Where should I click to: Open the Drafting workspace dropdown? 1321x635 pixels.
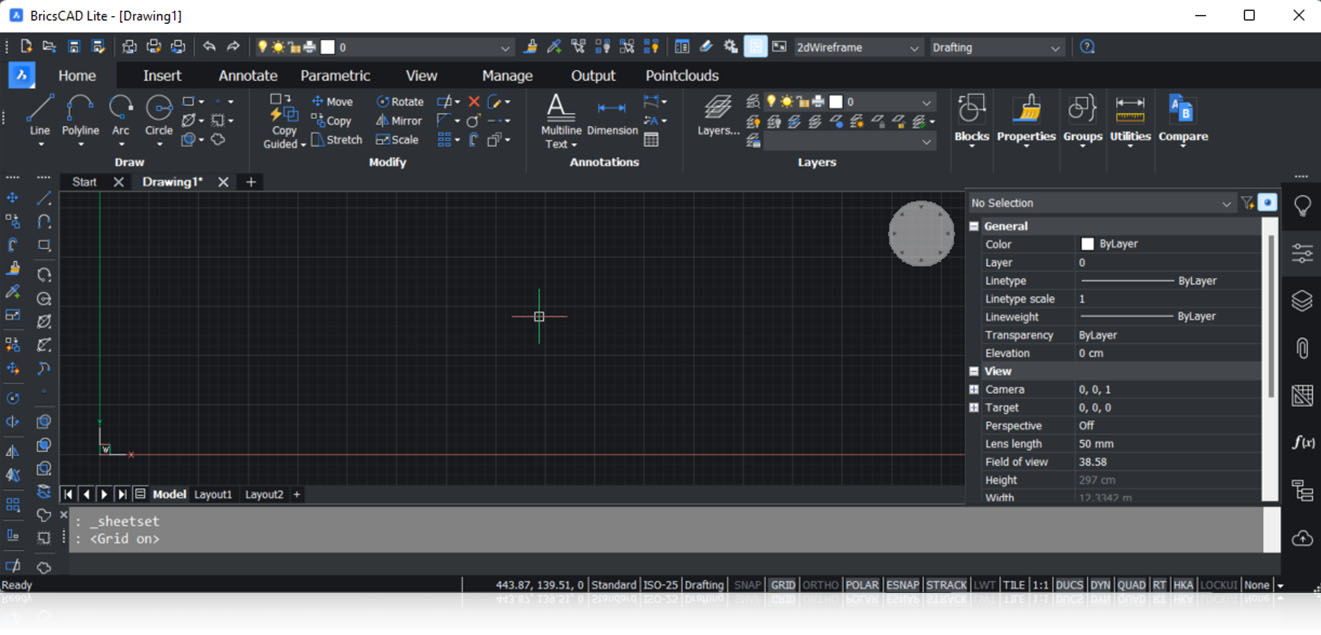996,47
